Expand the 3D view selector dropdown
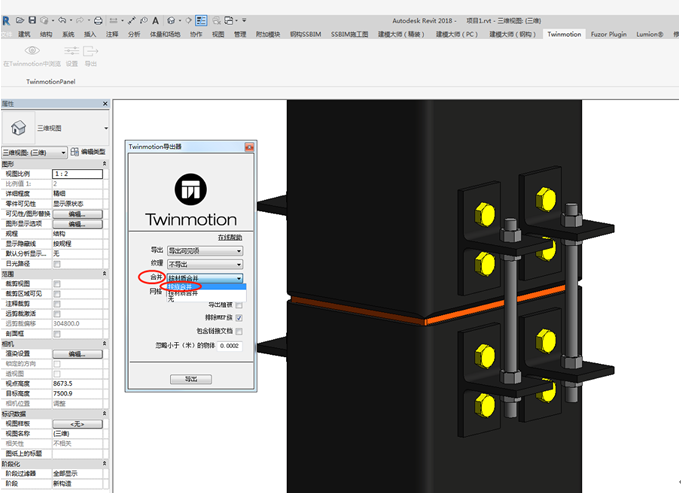This screenshot has width=681, height=504. 34,153
